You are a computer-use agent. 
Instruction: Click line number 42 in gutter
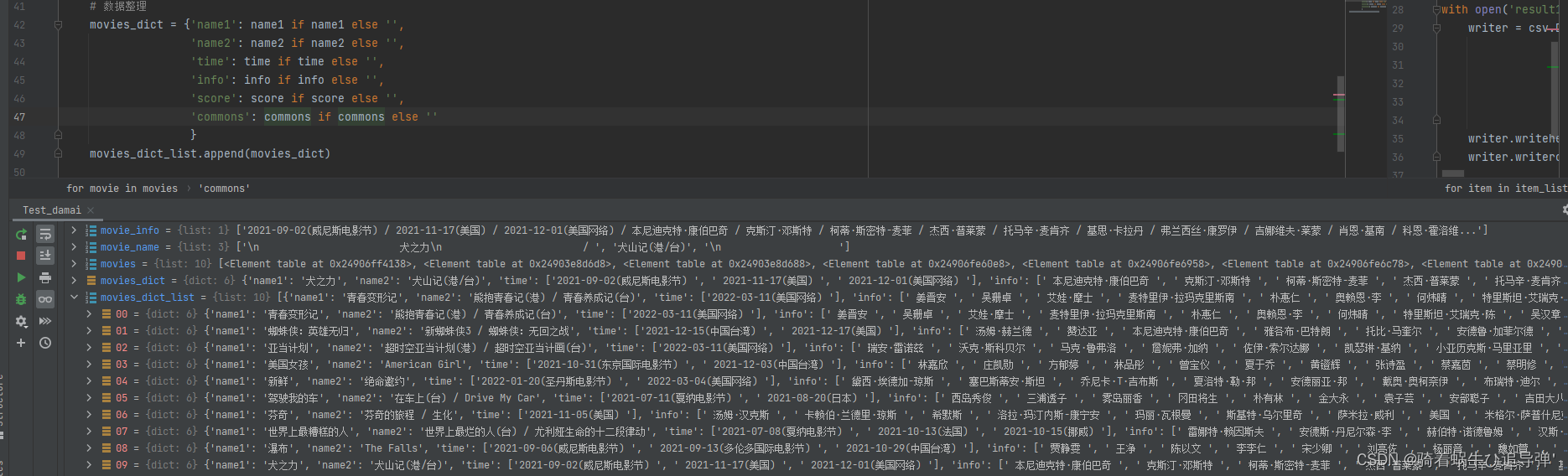pos(19,25)
